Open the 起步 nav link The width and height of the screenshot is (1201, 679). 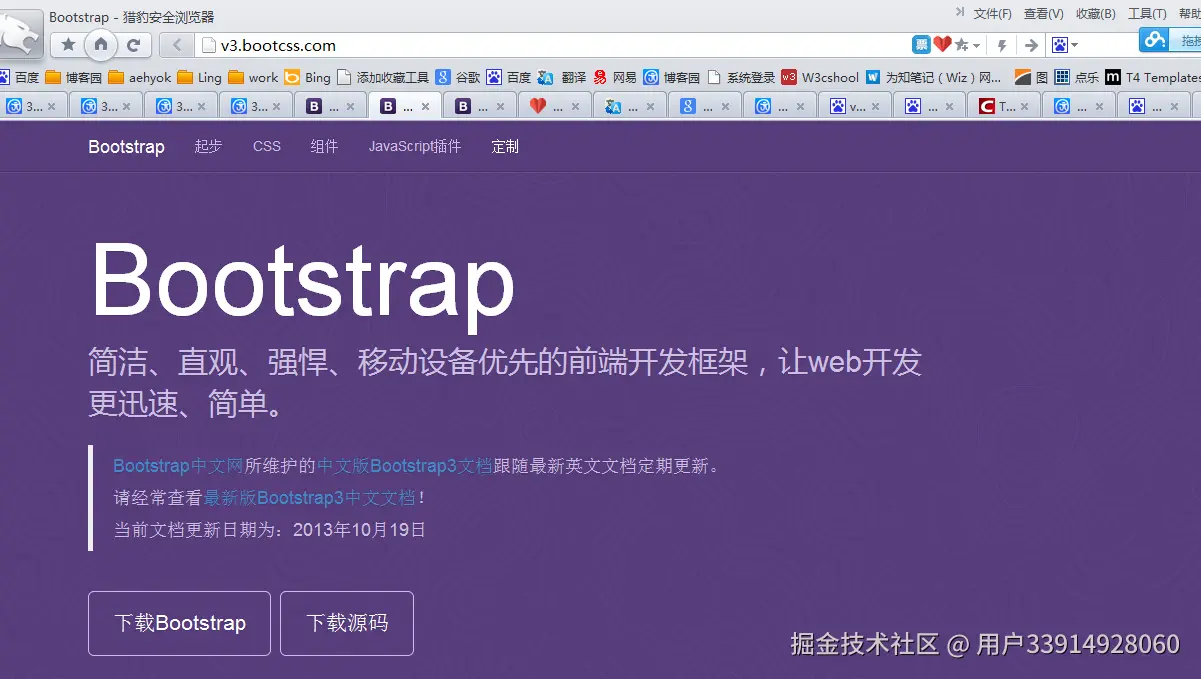[208, 146]
